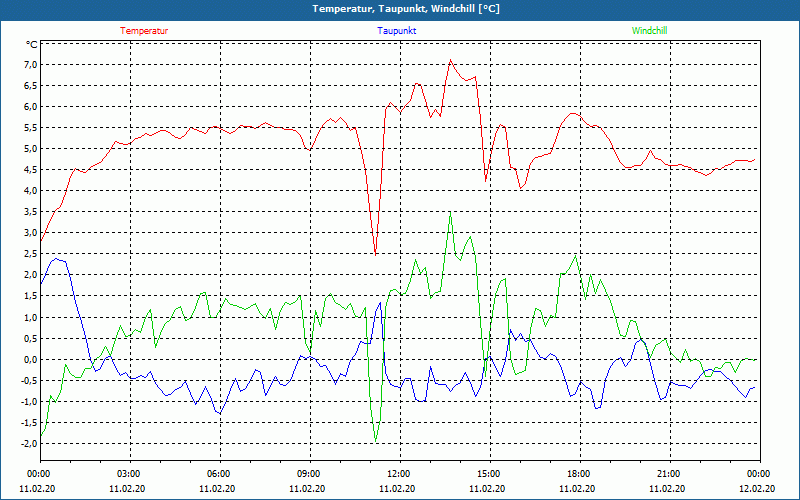This screenshot has width=800, height=500.
Task: Click the -2,0 y-axis value
Action: (x=29, y=443)
